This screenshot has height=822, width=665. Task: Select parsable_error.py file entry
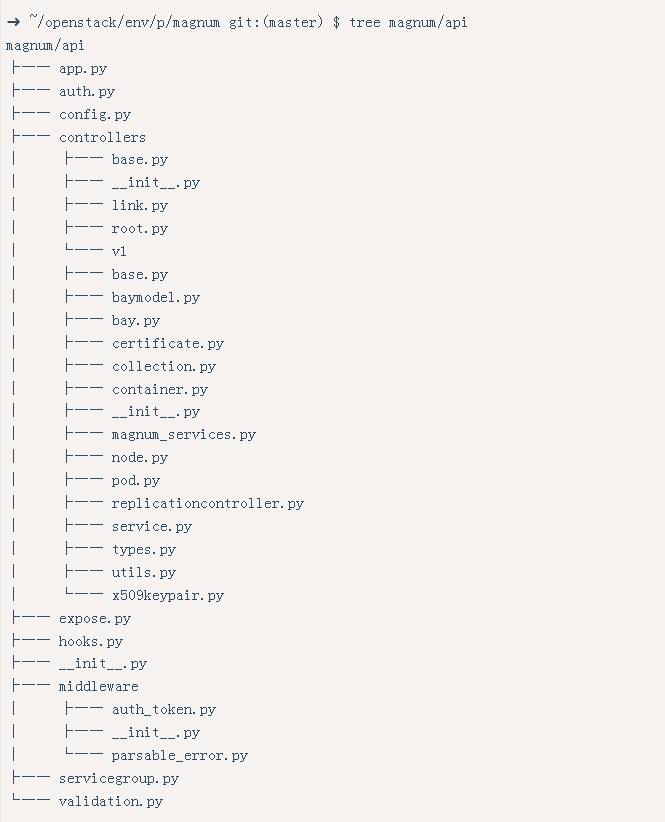click(180, 756)
